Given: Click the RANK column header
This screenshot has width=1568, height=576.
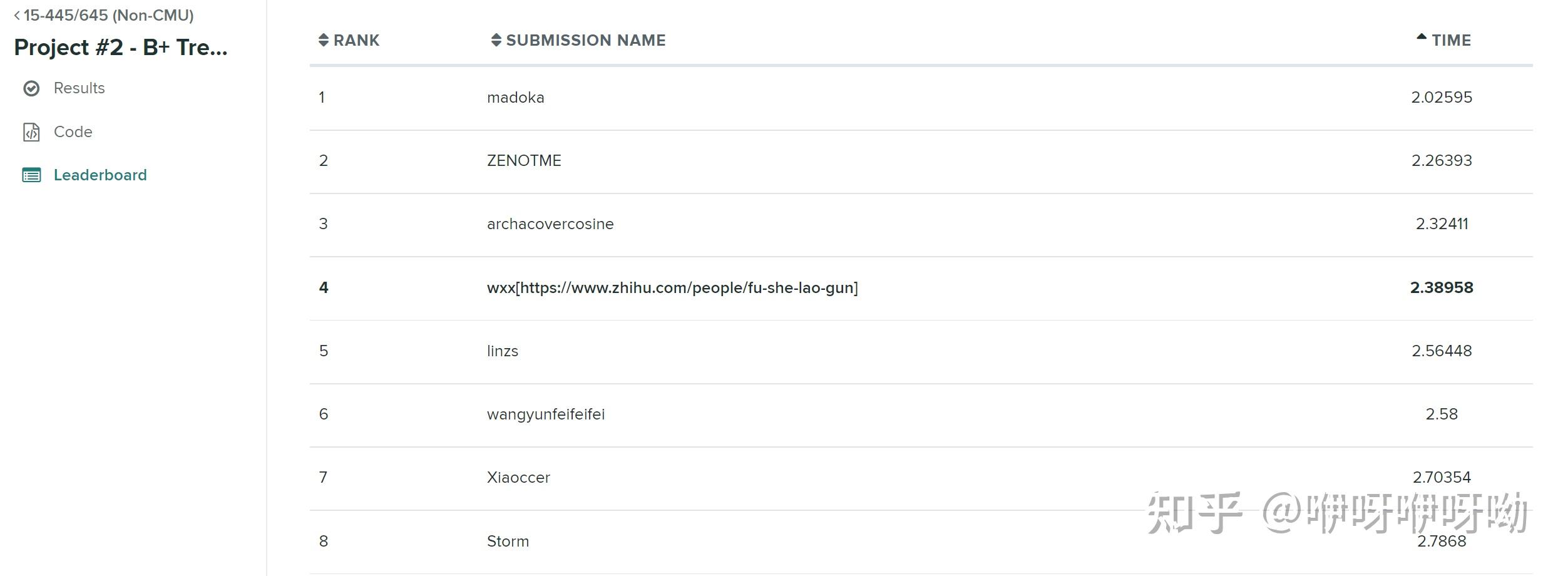Looking at the screenshot, I should click(x=356, y=41).
